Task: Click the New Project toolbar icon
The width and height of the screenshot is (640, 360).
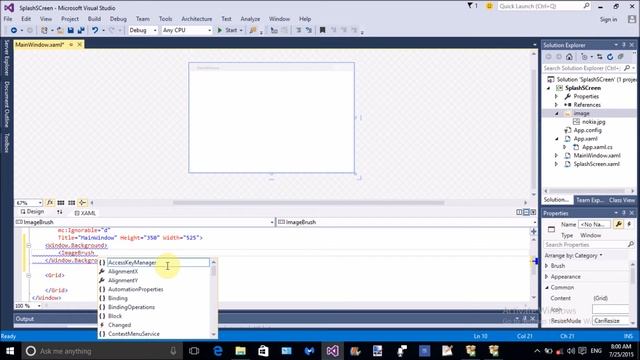Action: (44, 30)
